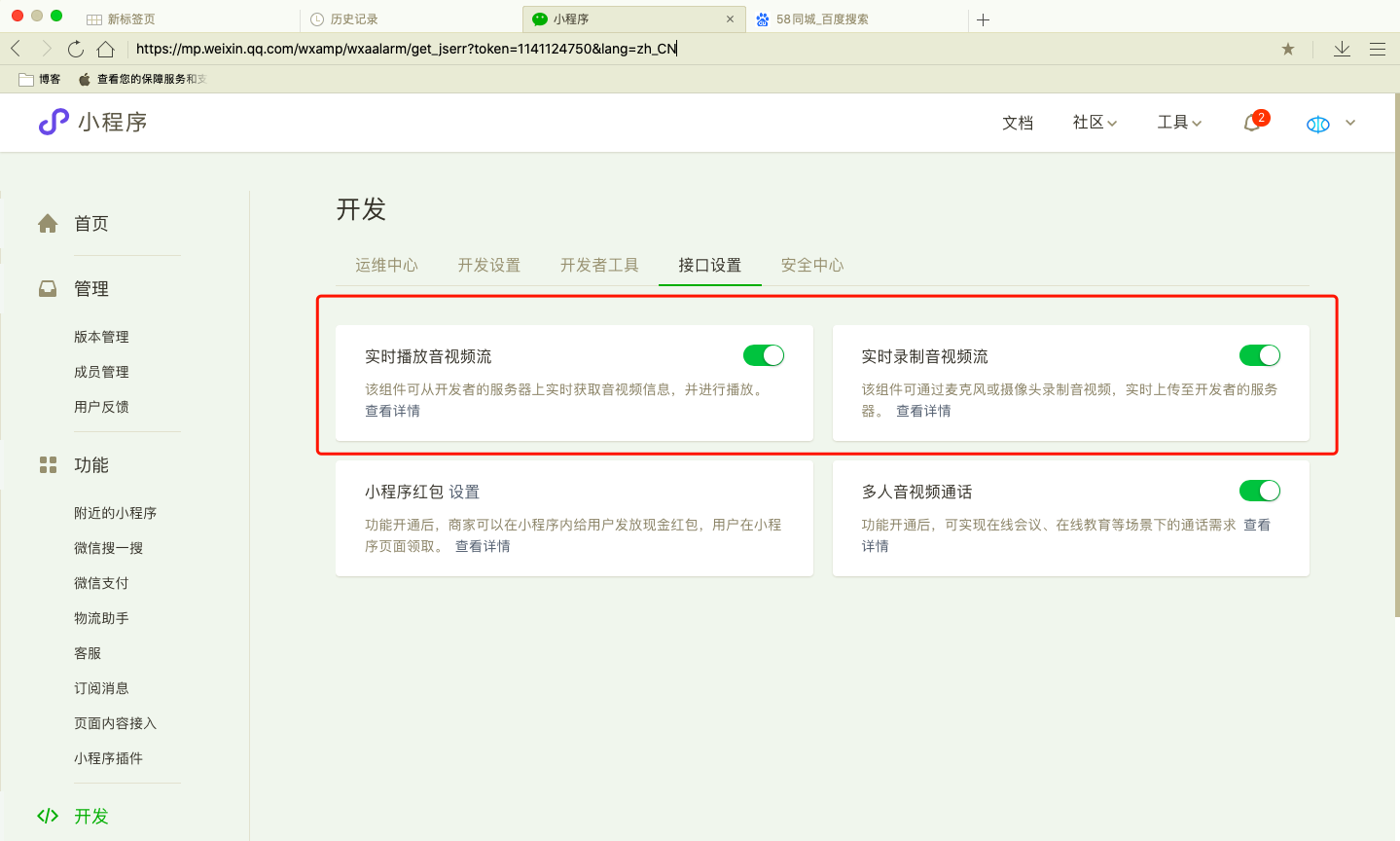1400x841 pixels.
Task: Click the 开发 code icon in sidebar
Action: [x=48, y=816]
